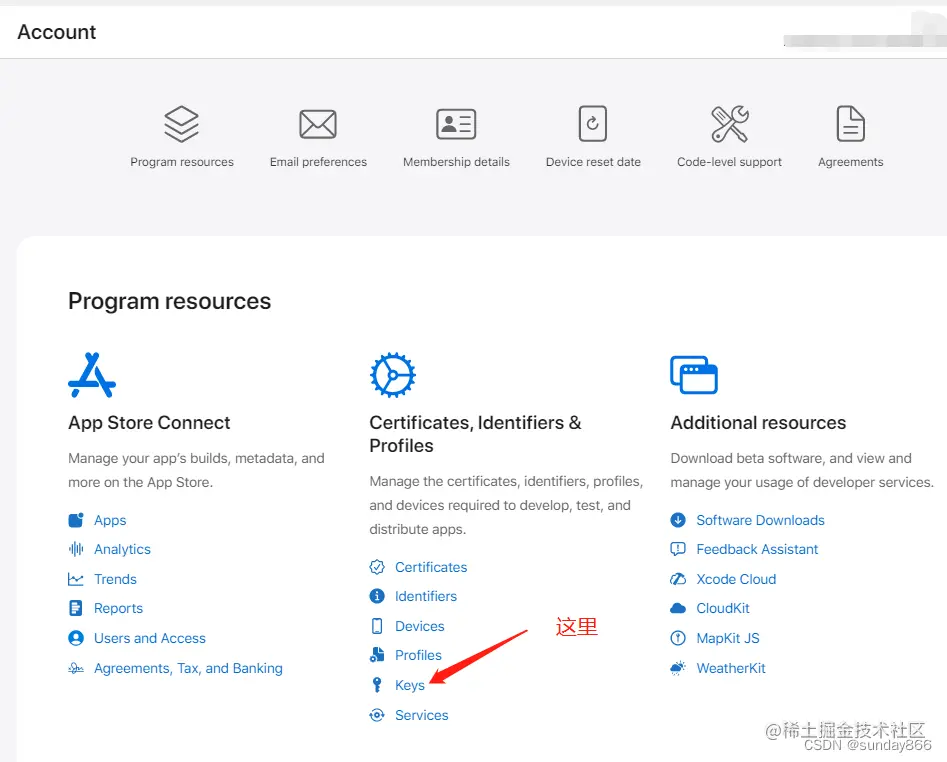Click the Account page title

[x=57, y=32]
